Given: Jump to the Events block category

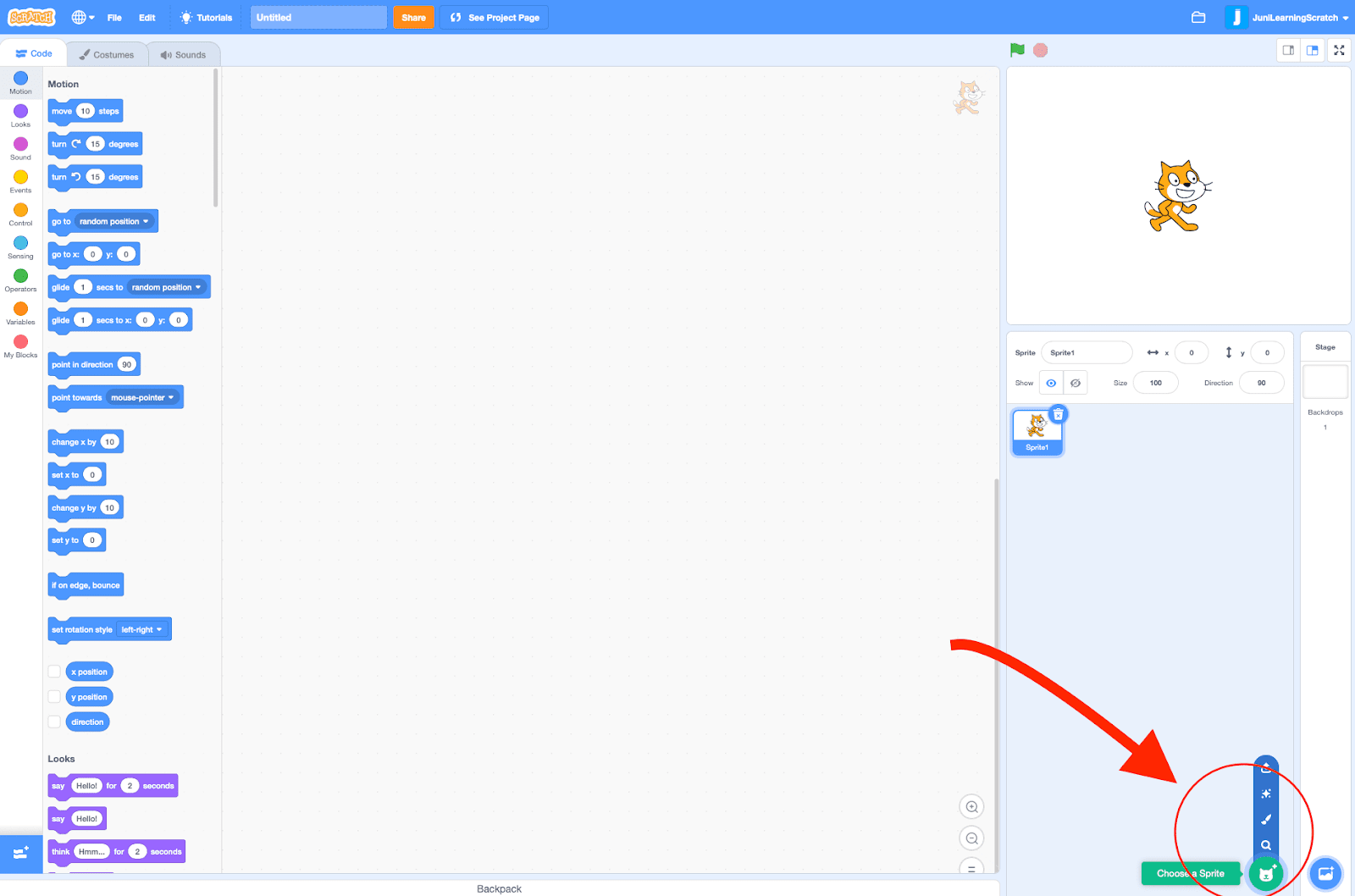Looking at the screenshot, I should coord(20,181).
